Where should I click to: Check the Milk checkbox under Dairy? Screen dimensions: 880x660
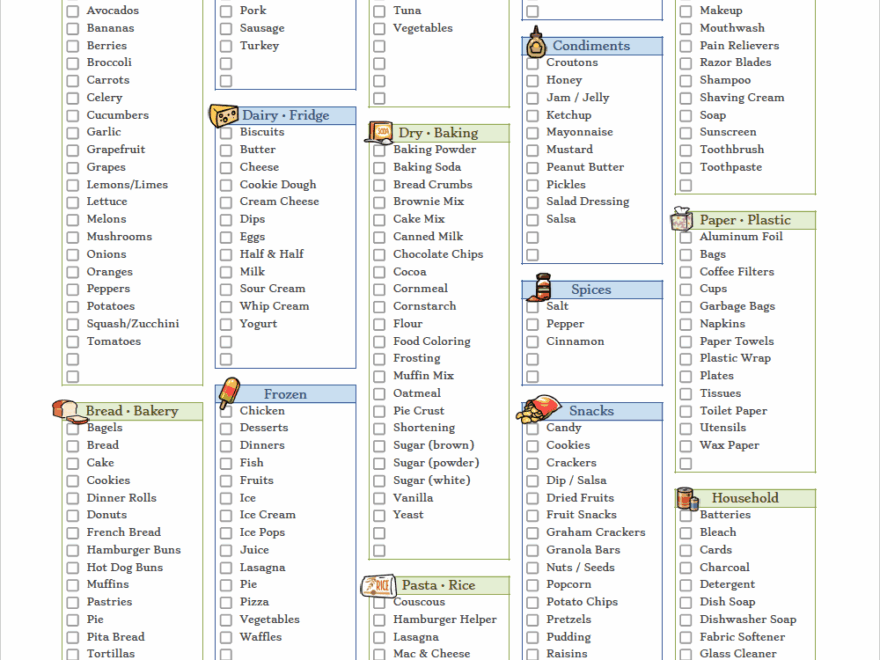tap(225, 271)
